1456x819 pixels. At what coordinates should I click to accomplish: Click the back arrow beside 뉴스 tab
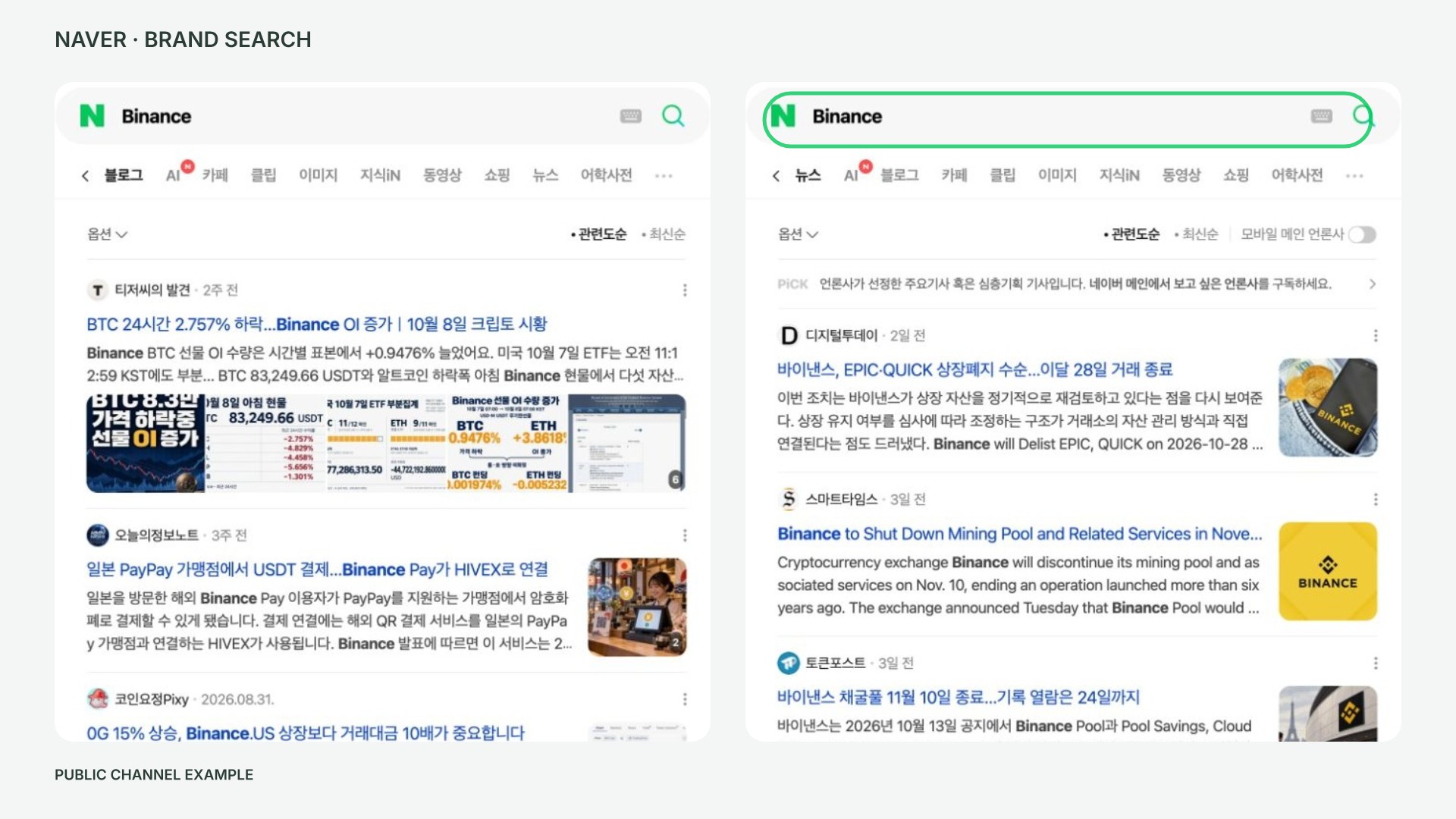pyautogui.click(x=776, y=176)
